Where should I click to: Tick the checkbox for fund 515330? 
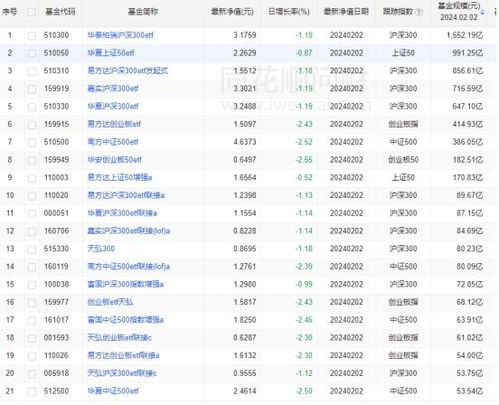click(x=32, y=249)
